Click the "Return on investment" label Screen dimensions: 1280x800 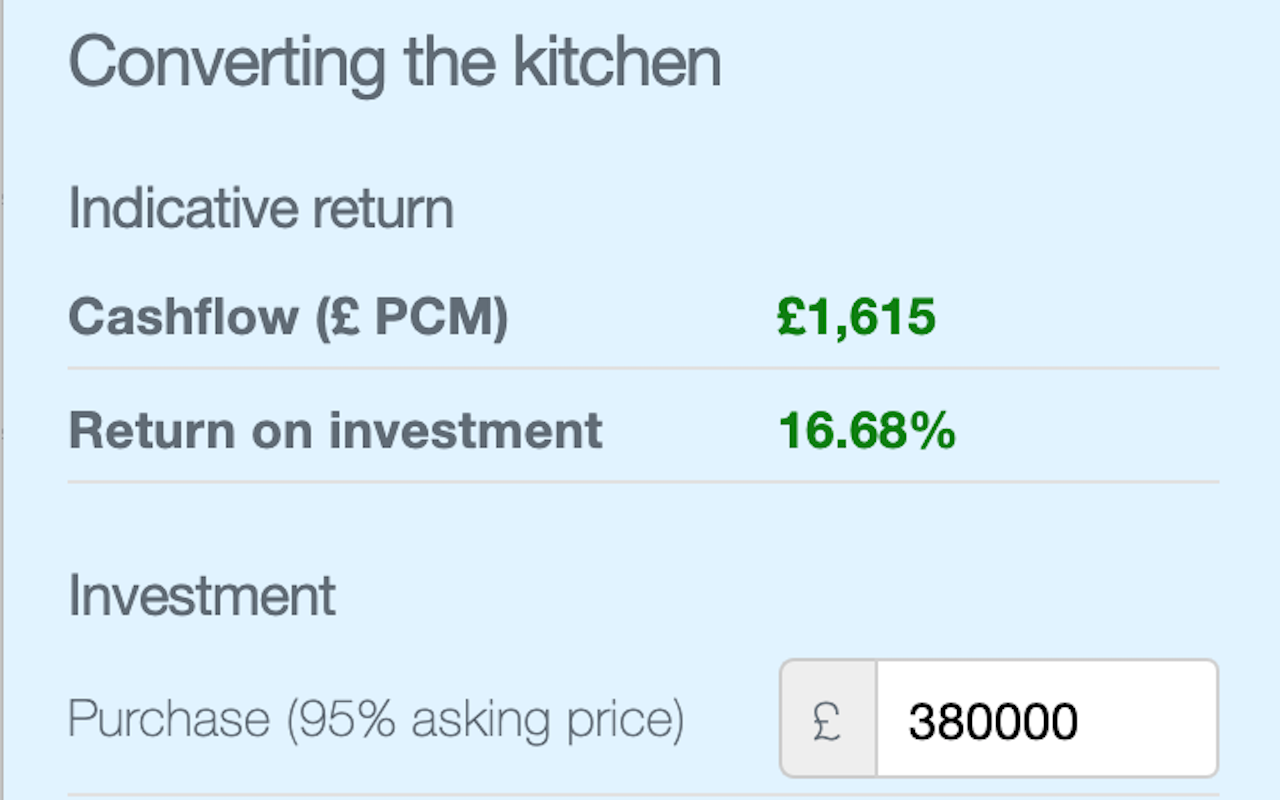(x=335, y=430)
